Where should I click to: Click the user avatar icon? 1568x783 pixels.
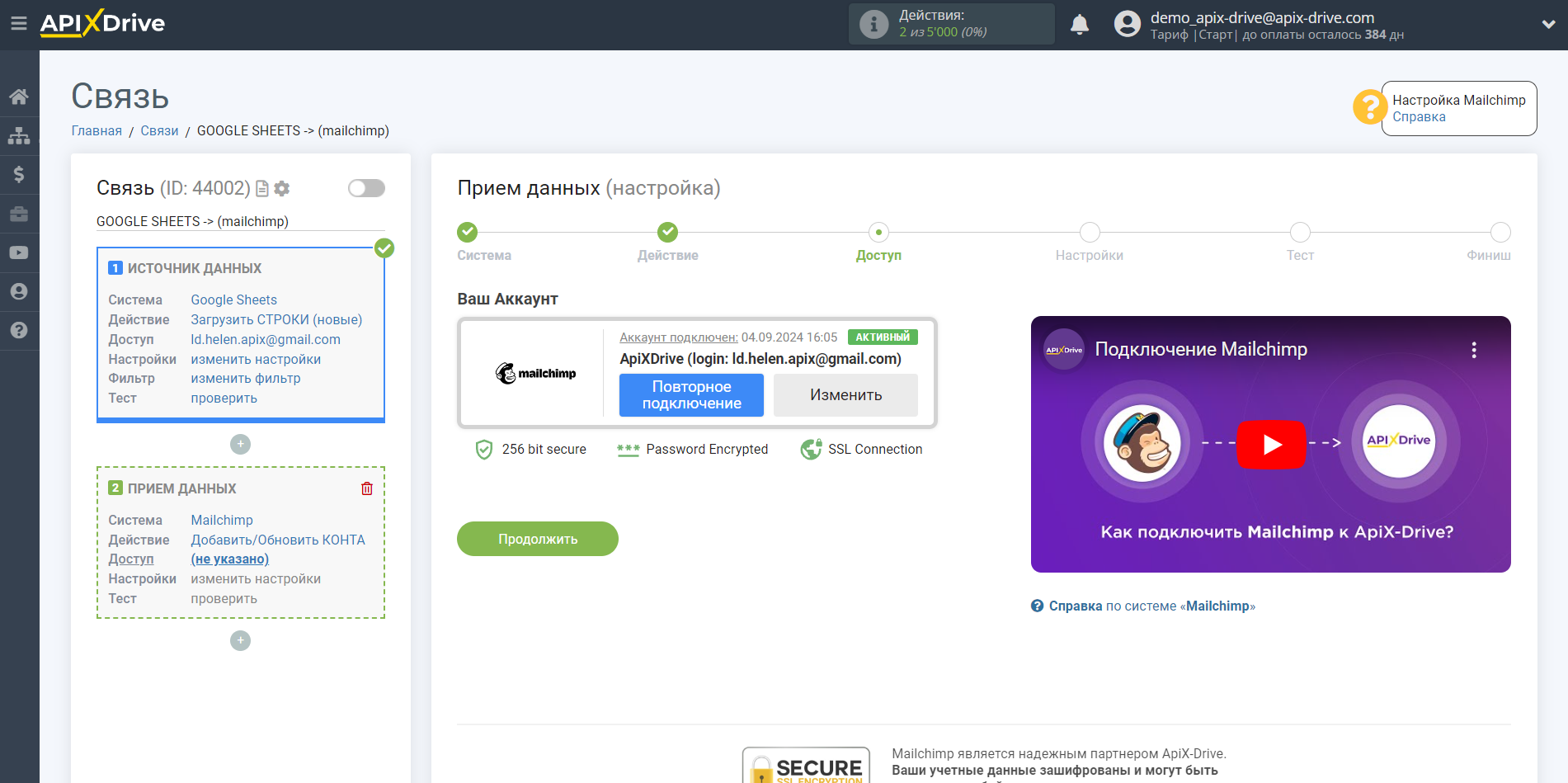pos(1127,24)
